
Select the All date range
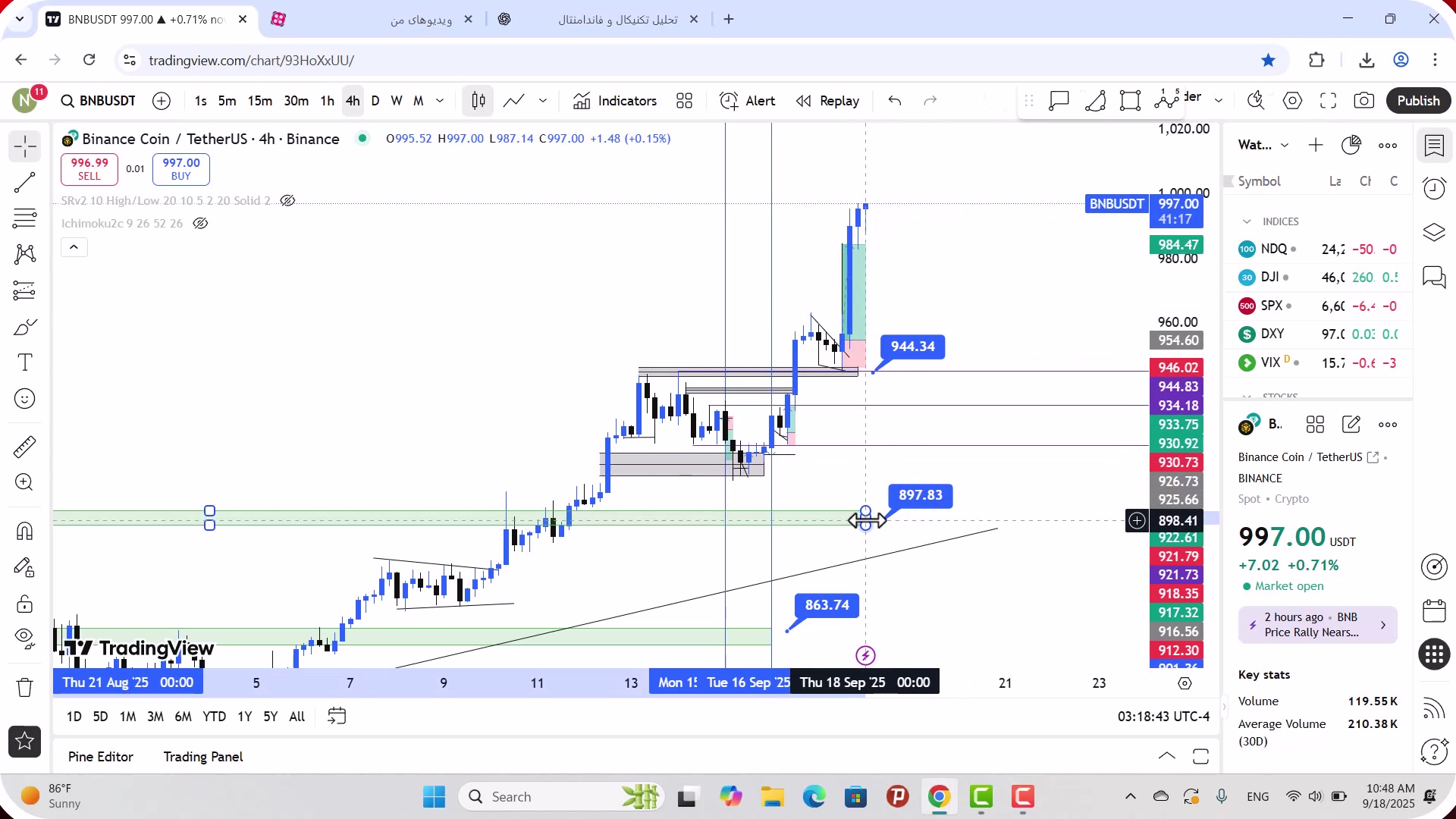[x=297, y=717]
